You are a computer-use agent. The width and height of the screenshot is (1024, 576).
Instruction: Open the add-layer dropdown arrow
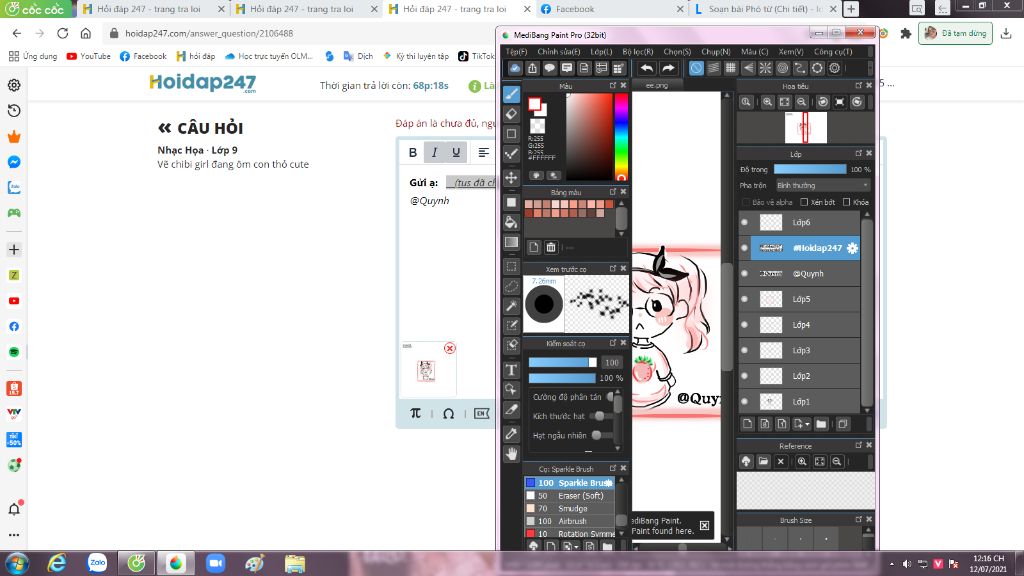point(807,424)
